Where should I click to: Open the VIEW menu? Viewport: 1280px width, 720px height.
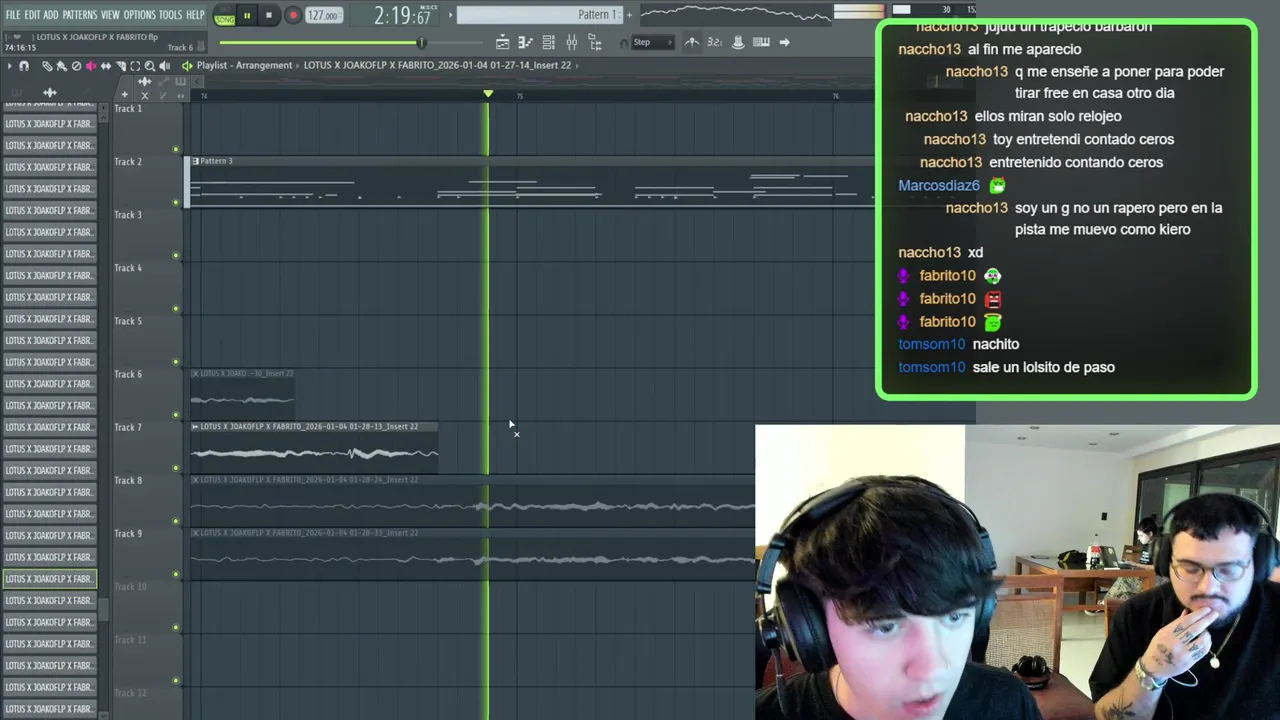pyautogui.click(x=110, y=15)
